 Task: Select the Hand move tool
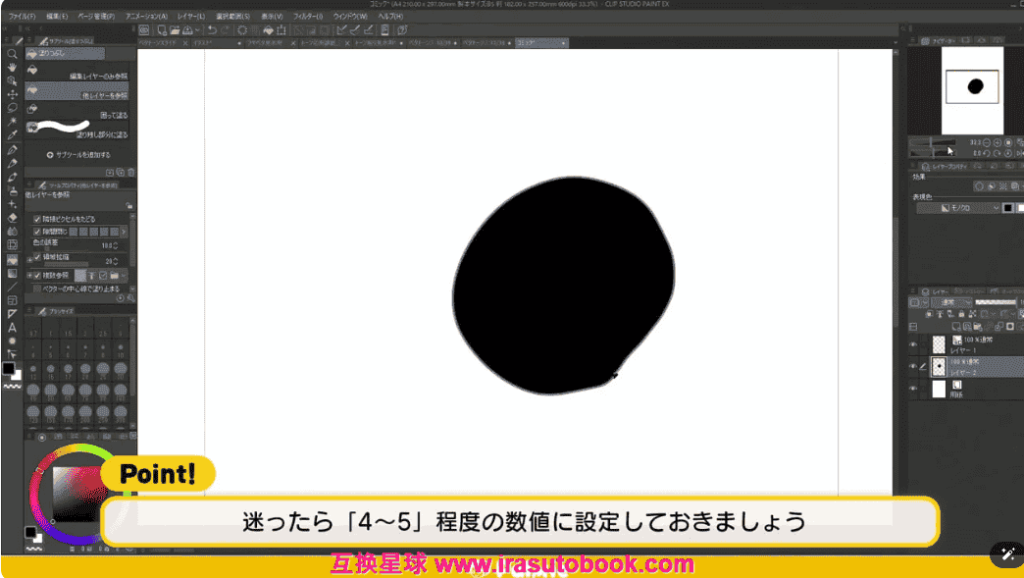[12, 67]
